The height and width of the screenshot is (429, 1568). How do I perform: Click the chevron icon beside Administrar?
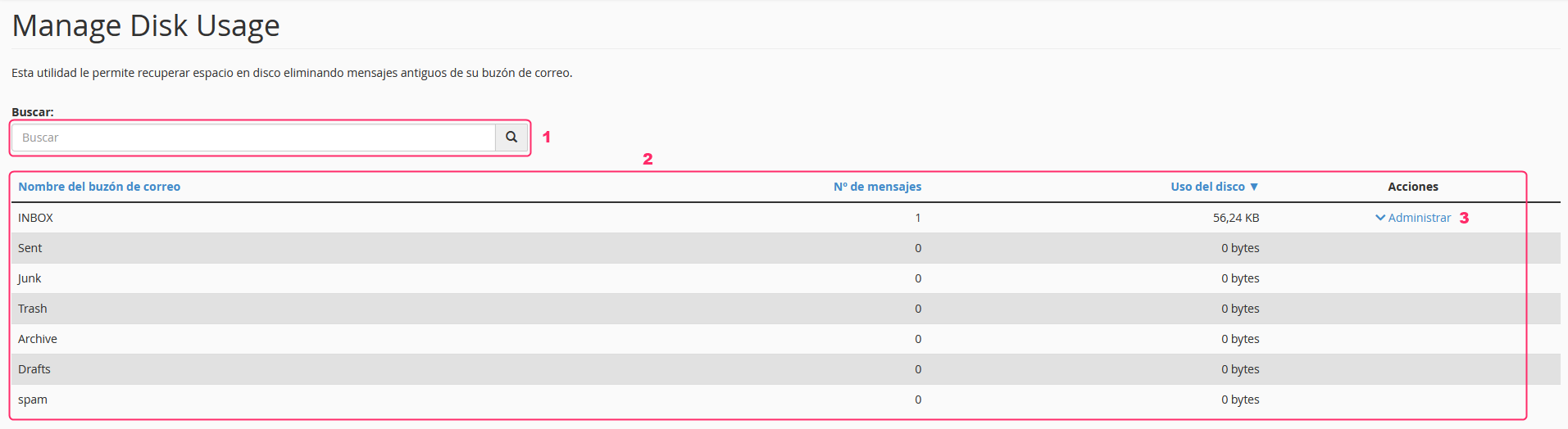coord(1380,218)
